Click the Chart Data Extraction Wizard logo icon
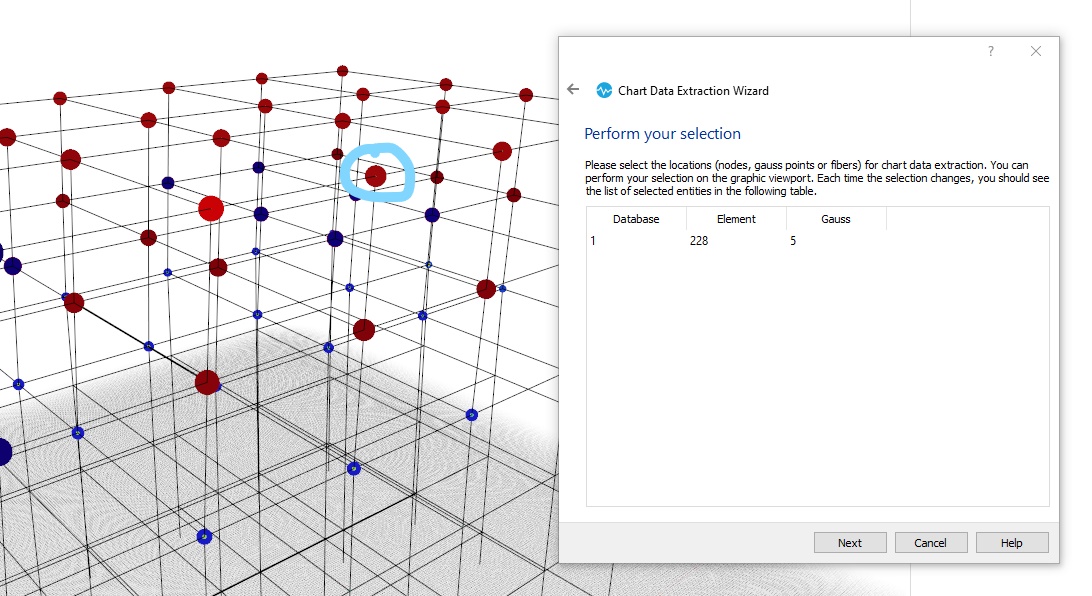Image resolution: width=1092 pixels, height=596 pixels. point(604,91)
